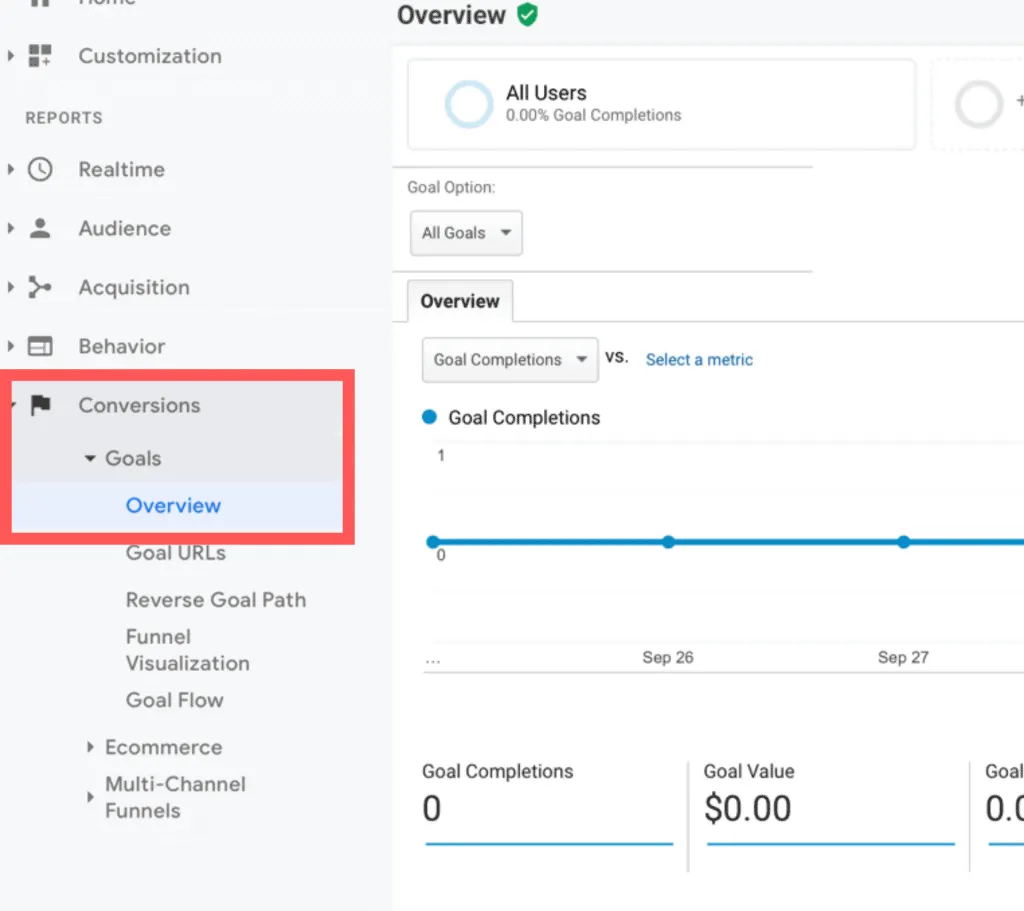
Task: Open Goal URLs report in sidebar
Action: [x=175, y=553]
